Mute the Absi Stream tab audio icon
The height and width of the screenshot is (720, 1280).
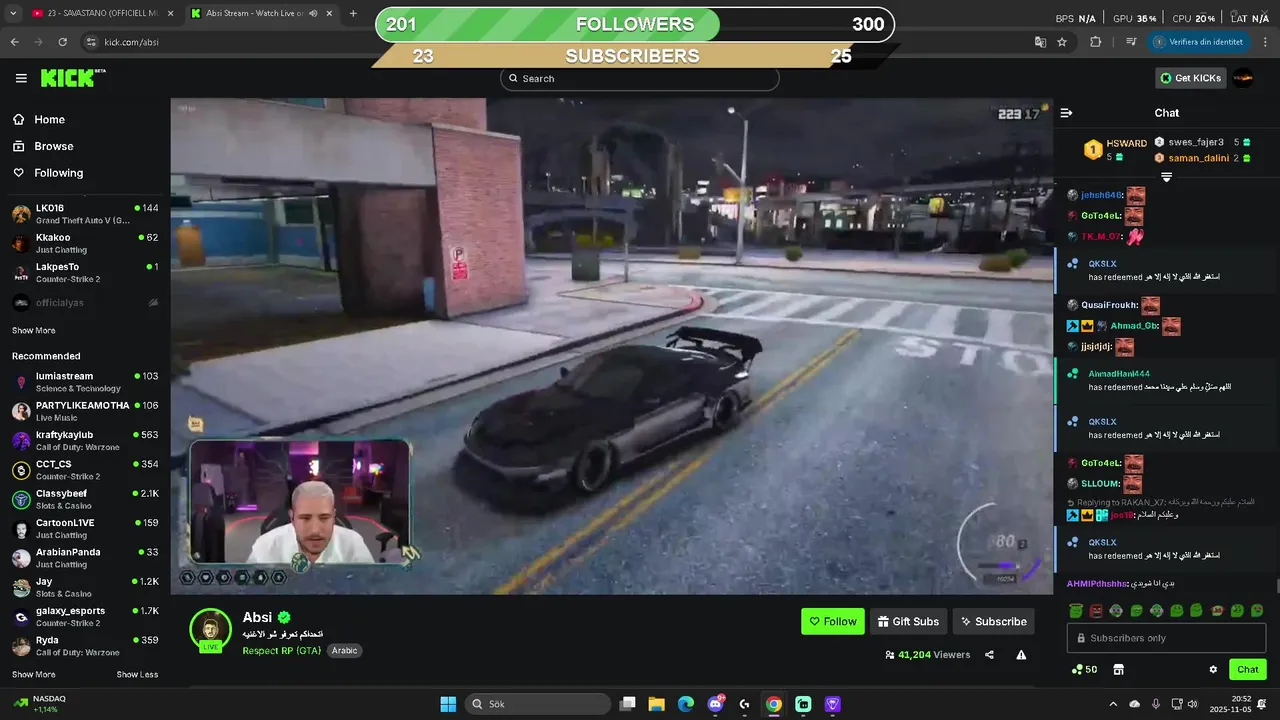click(313, 14)
